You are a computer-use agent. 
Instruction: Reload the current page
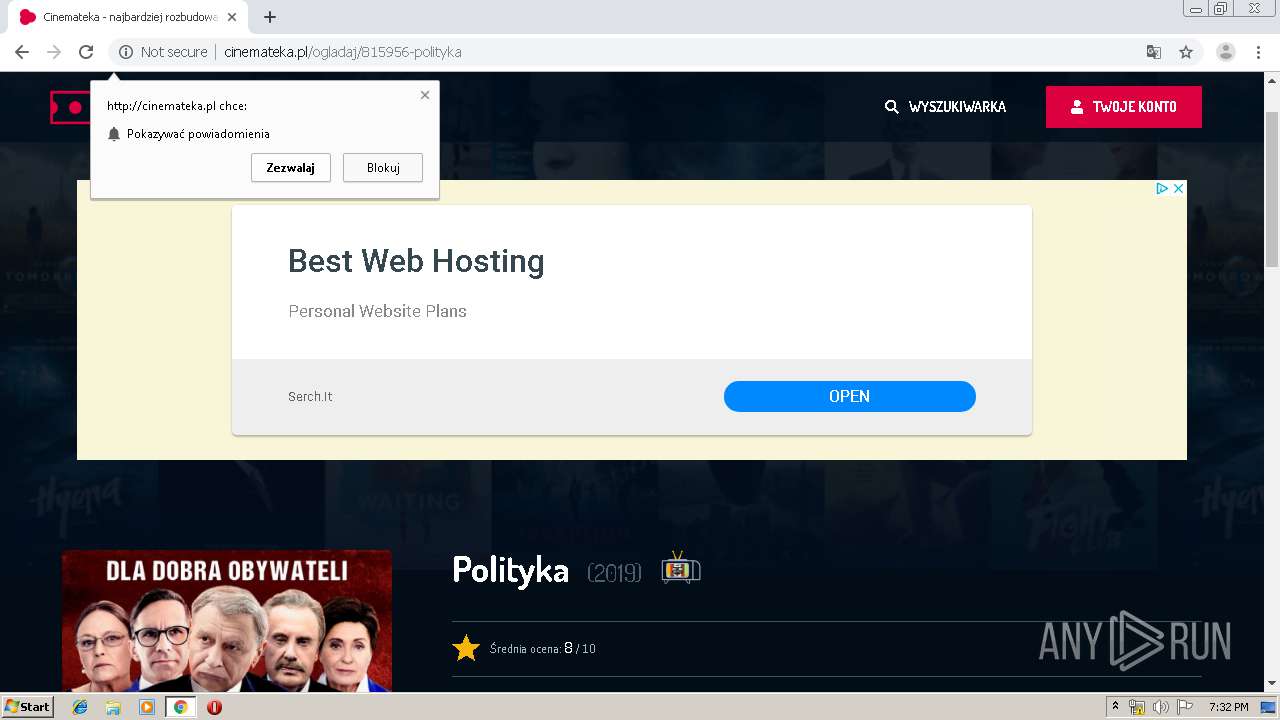(86, 52)
